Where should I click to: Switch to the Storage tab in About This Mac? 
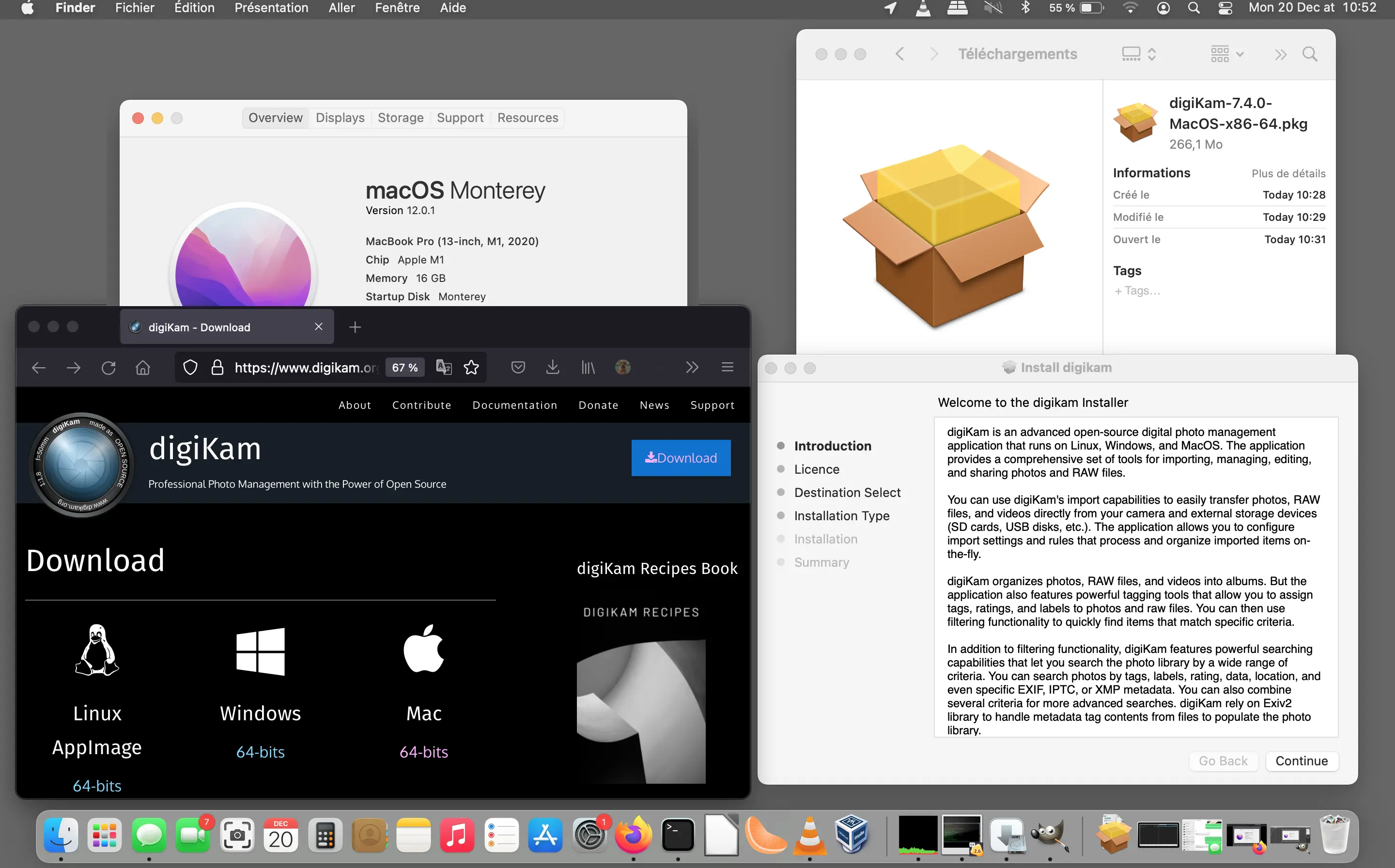[x=400, y=117]
